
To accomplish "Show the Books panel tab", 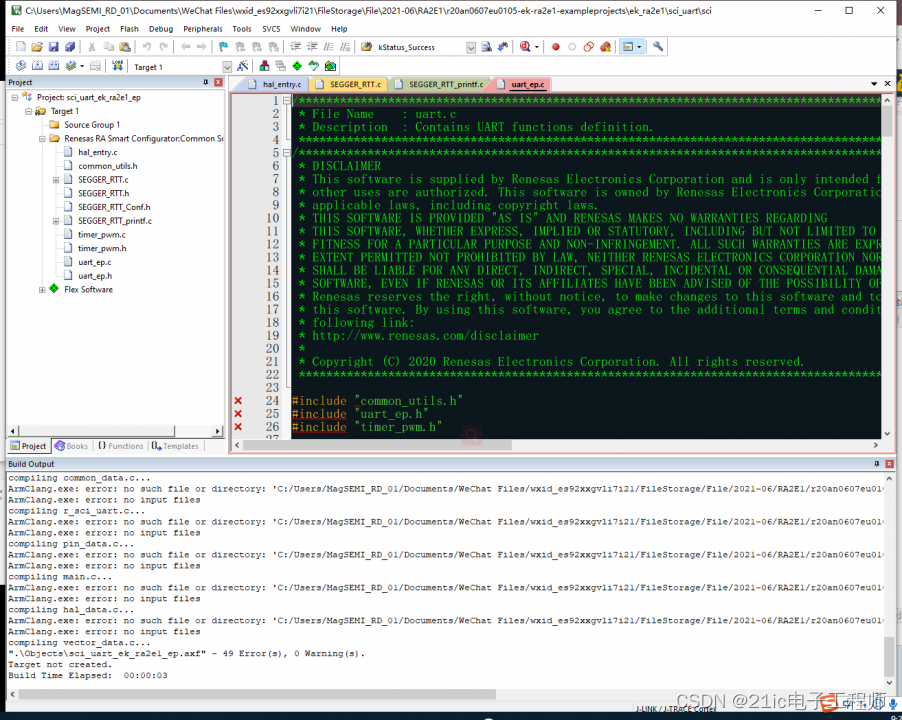I will [x=71, y=446].
